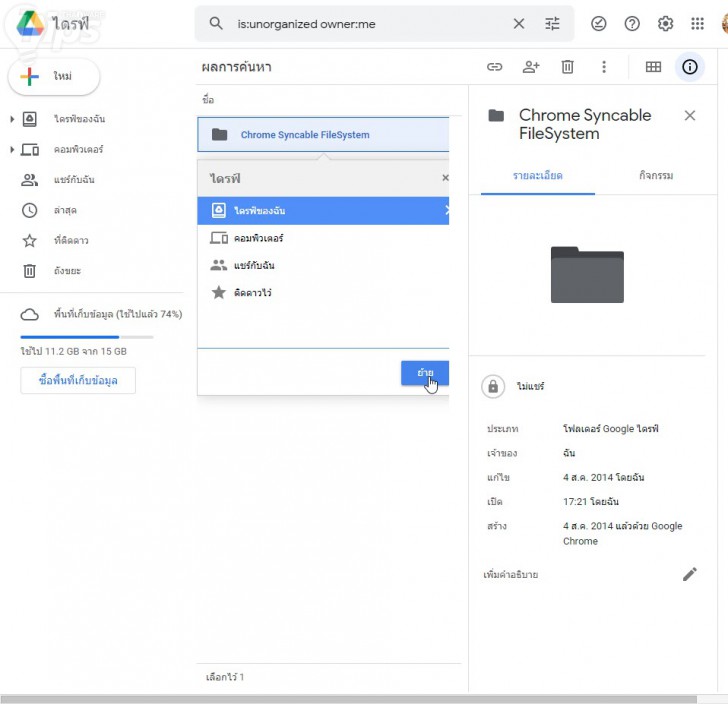Screen dimensions: 728x704
Task: Open แชร์กับฉัน in left sidebar
Action: pos(74,180)
